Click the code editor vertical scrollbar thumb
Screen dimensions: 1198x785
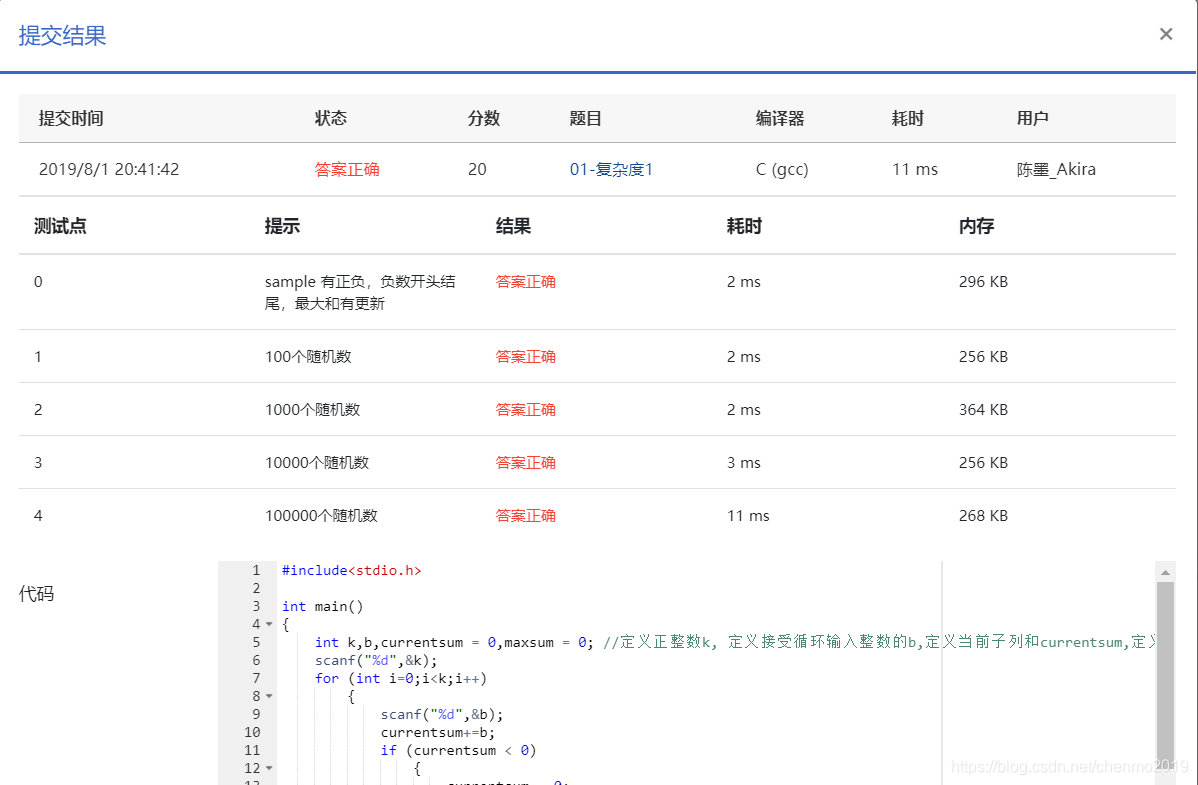(x=1165, y=676)
